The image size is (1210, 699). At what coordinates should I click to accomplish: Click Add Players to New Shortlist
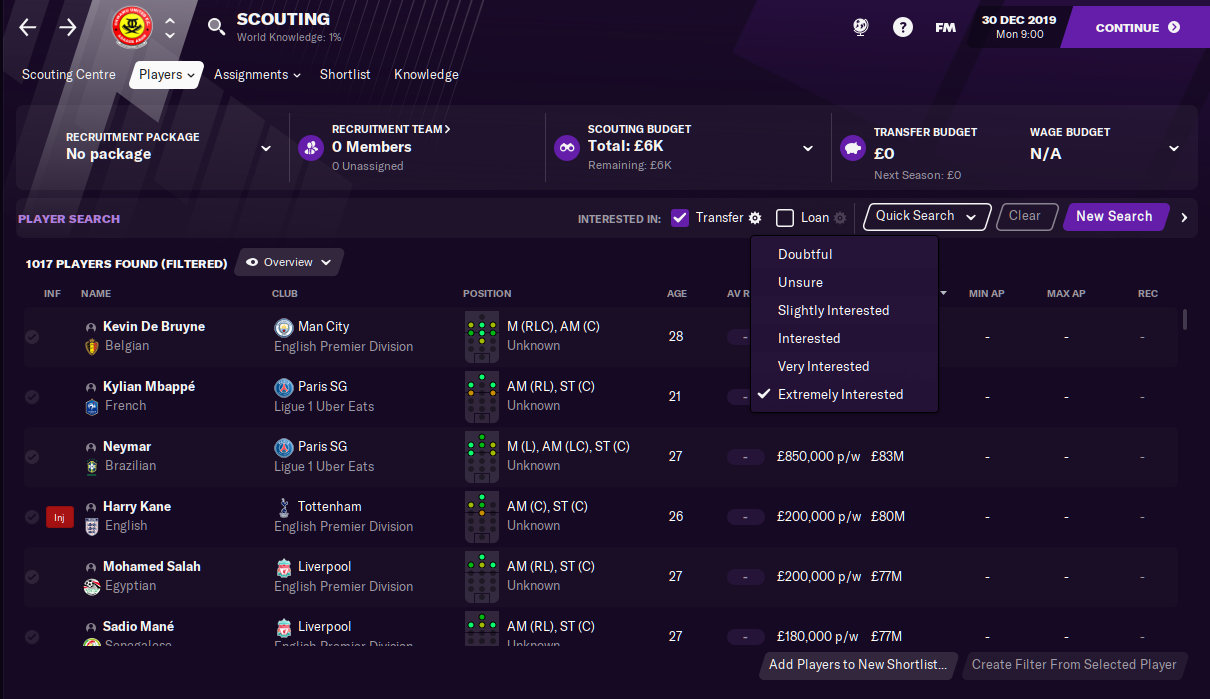(857, 664)
